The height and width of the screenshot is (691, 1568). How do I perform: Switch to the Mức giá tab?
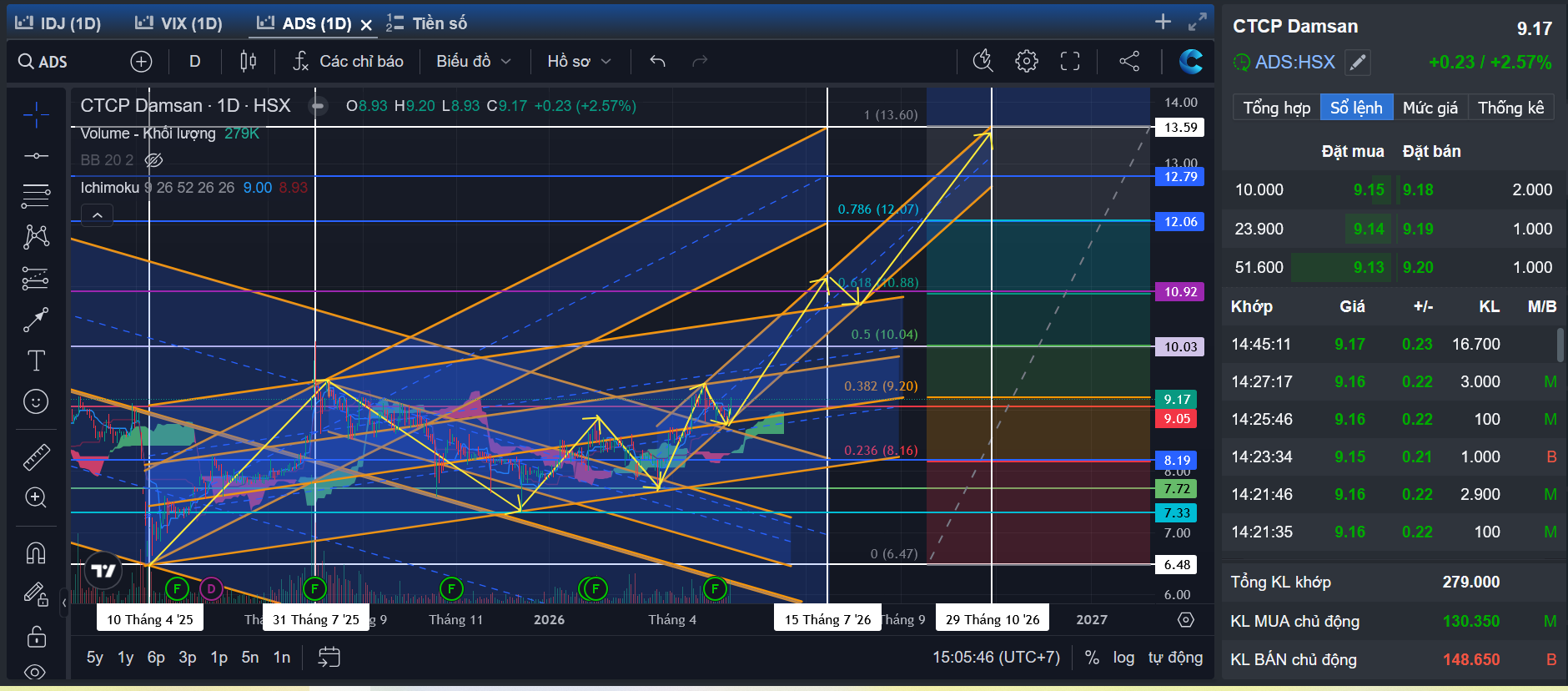click(1430, 108)
